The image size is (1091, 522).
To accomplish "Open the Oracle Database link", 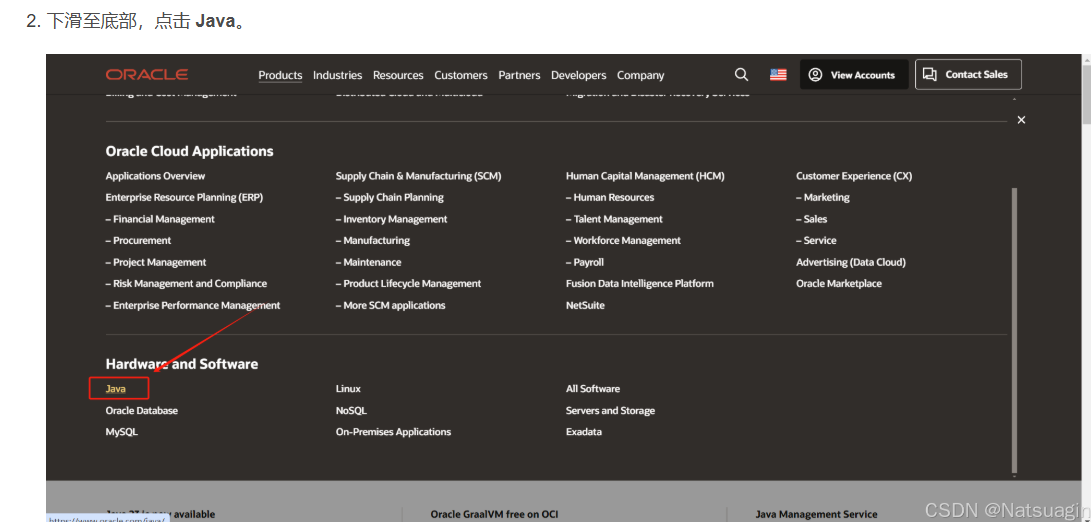I will tap(141, 411).
